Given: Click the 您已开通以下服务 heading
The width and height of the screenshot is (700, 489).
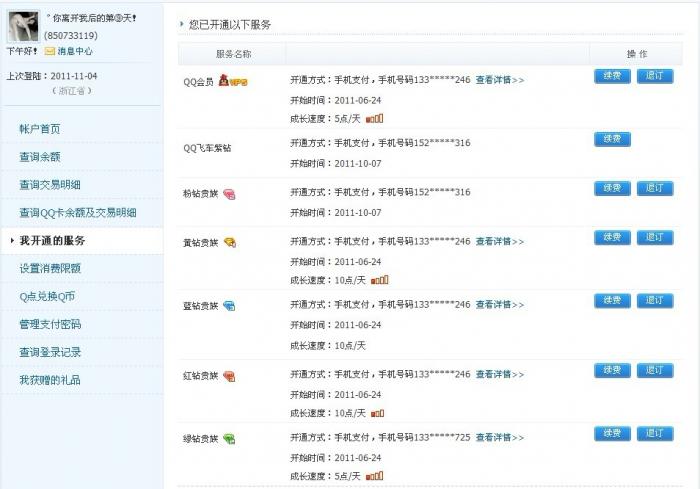Looking at the screenshot, I should (230, 25).
